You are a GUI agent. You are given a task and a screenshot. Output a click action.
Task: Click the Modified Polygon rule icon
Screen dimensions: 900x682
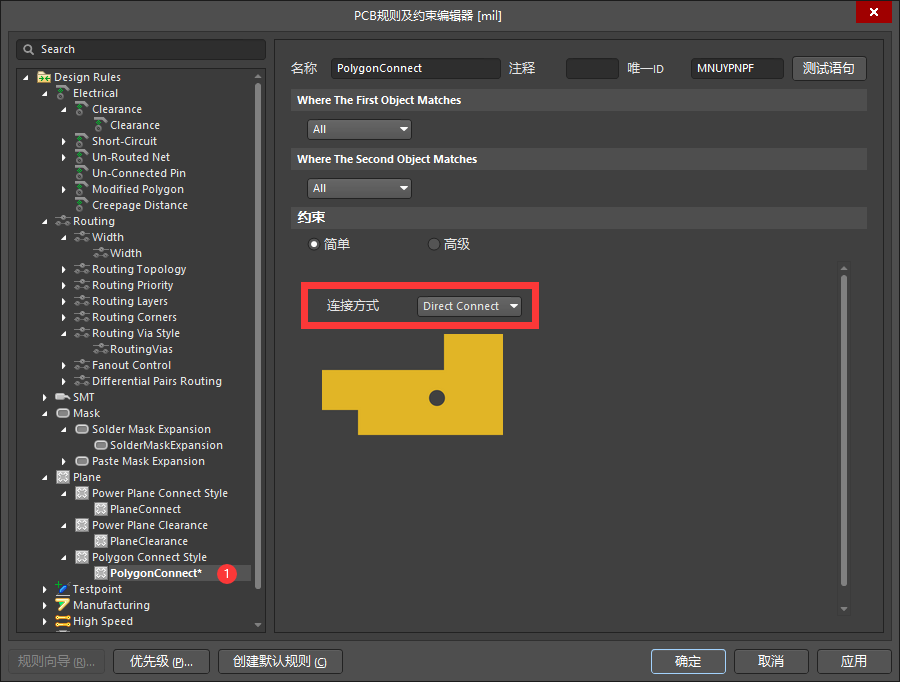82,189
